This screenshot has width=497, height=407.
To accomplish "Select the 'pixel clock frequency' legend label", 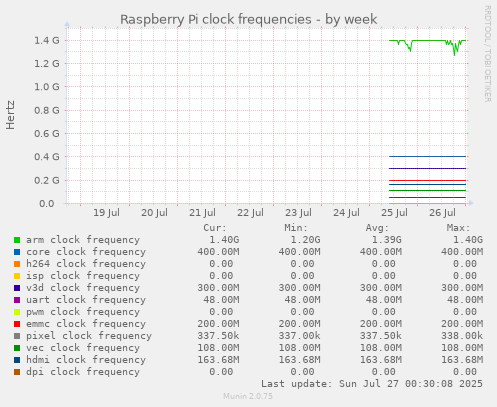I will 89,336.
